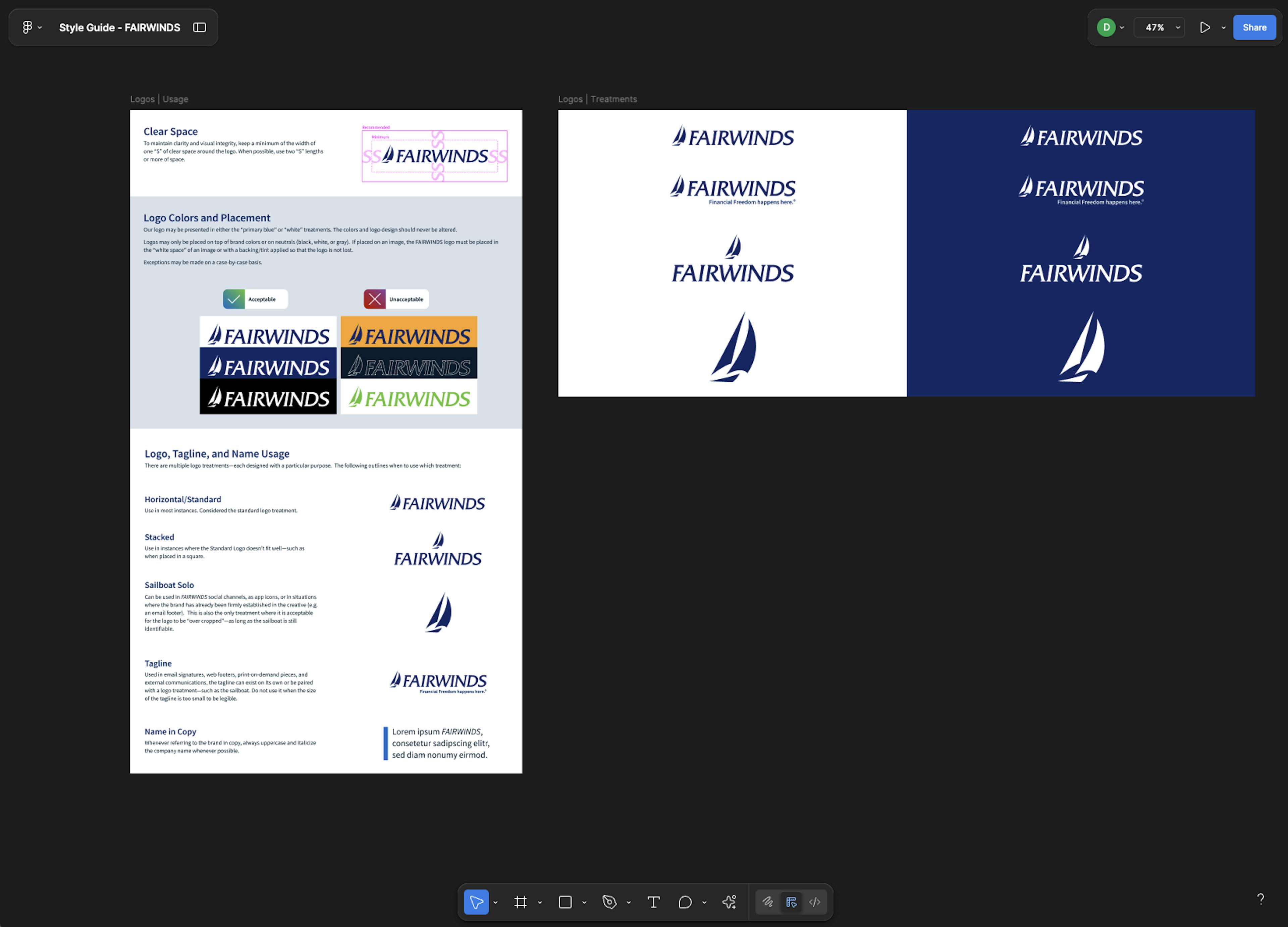1288x927 pixels.
Task: Select the Logos | Usage frame label
Action: pos(159,99)
